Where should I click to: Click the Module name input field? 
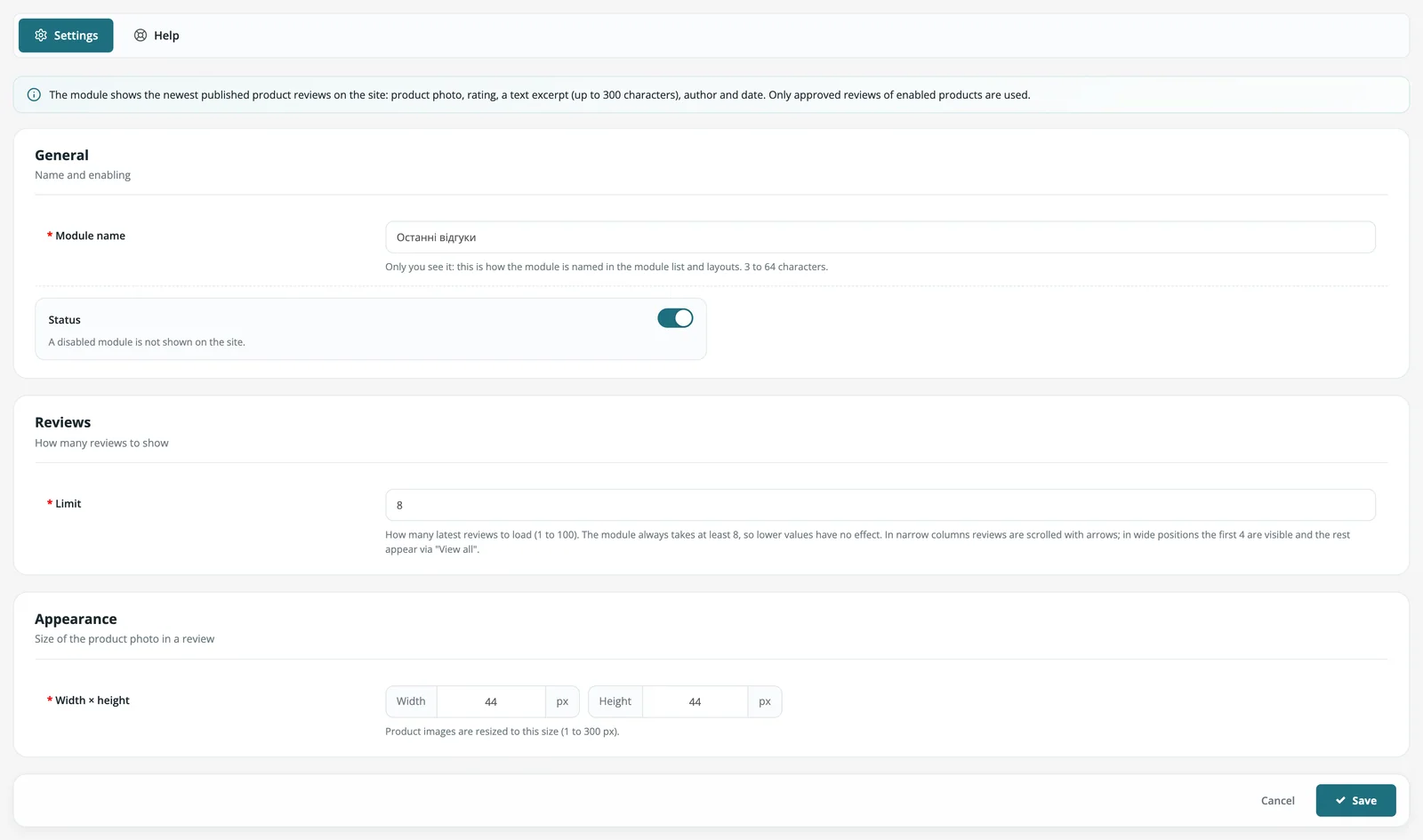click(x=880, y=237)
